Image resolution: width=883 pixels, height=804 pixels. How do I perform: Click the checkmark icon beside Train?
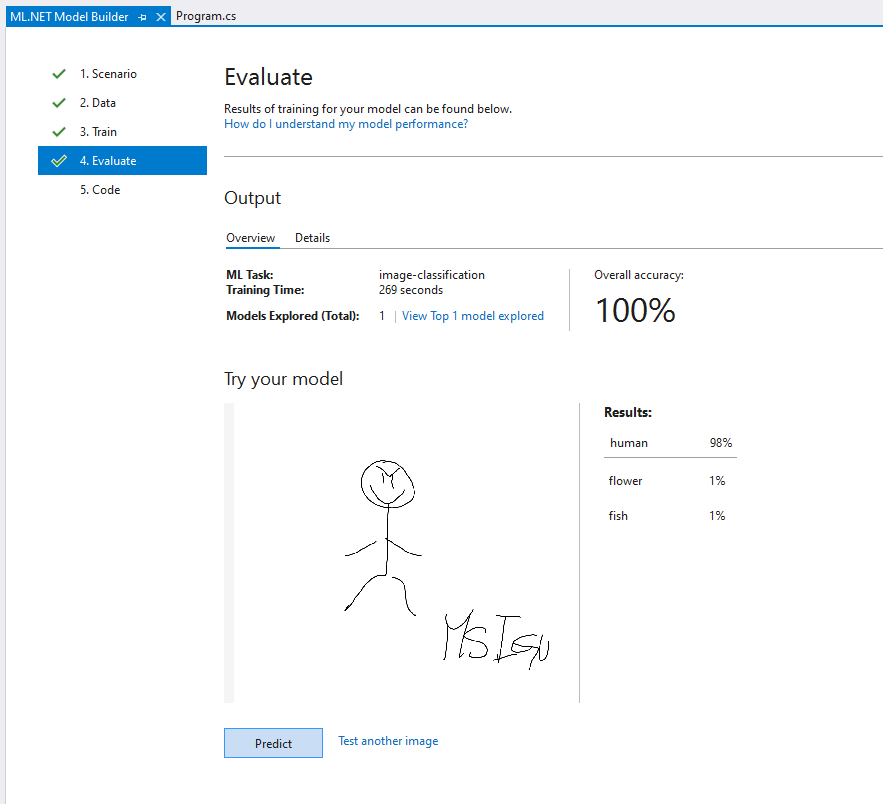[59, 132]
